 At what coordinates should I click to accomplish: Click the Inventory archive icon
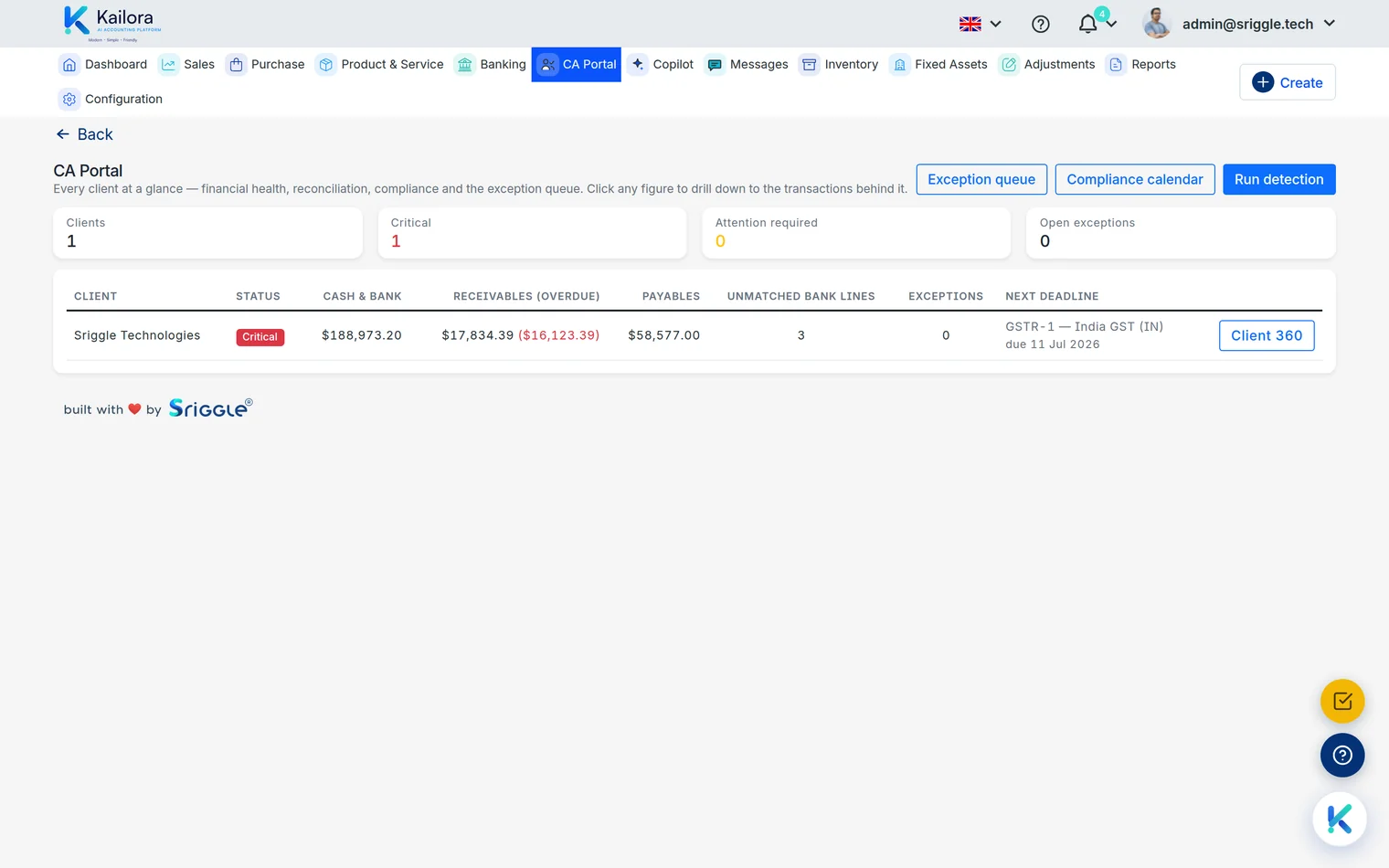click(x=810, y=65)
